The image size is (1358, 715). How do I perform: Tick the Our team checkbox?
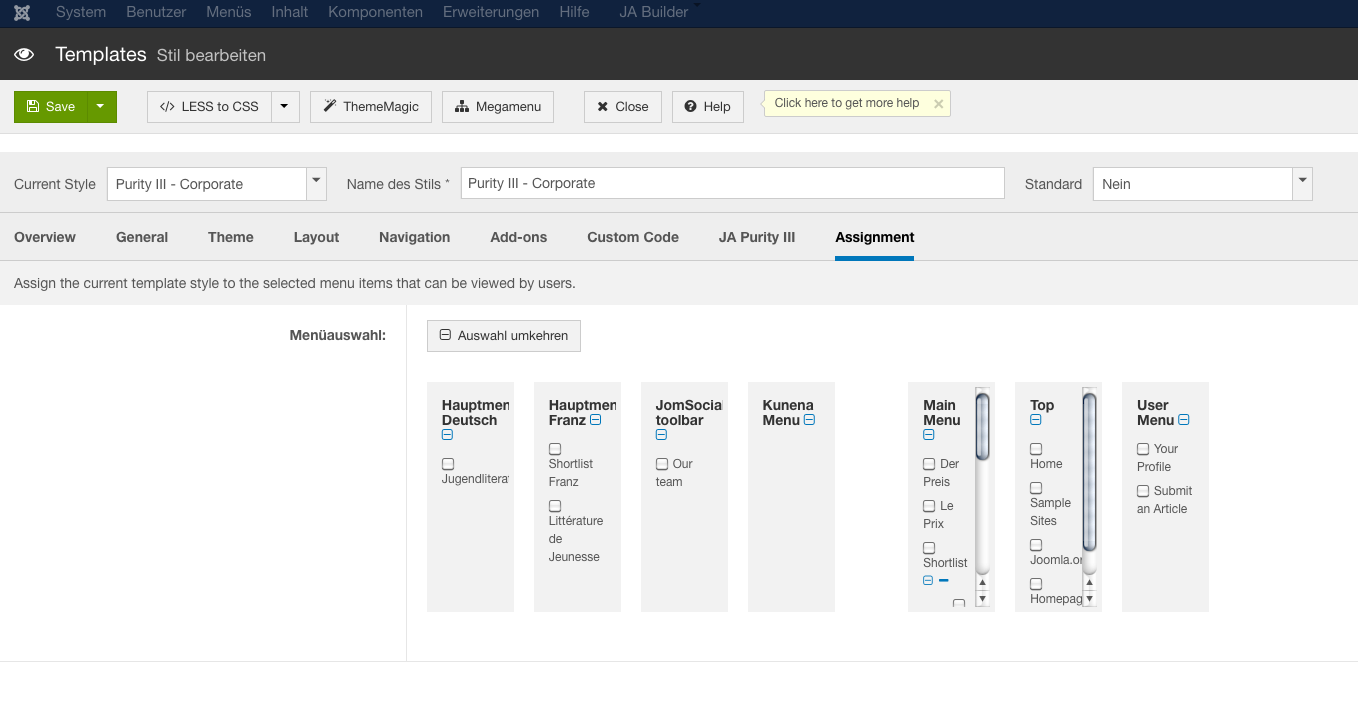pos(662,464)
